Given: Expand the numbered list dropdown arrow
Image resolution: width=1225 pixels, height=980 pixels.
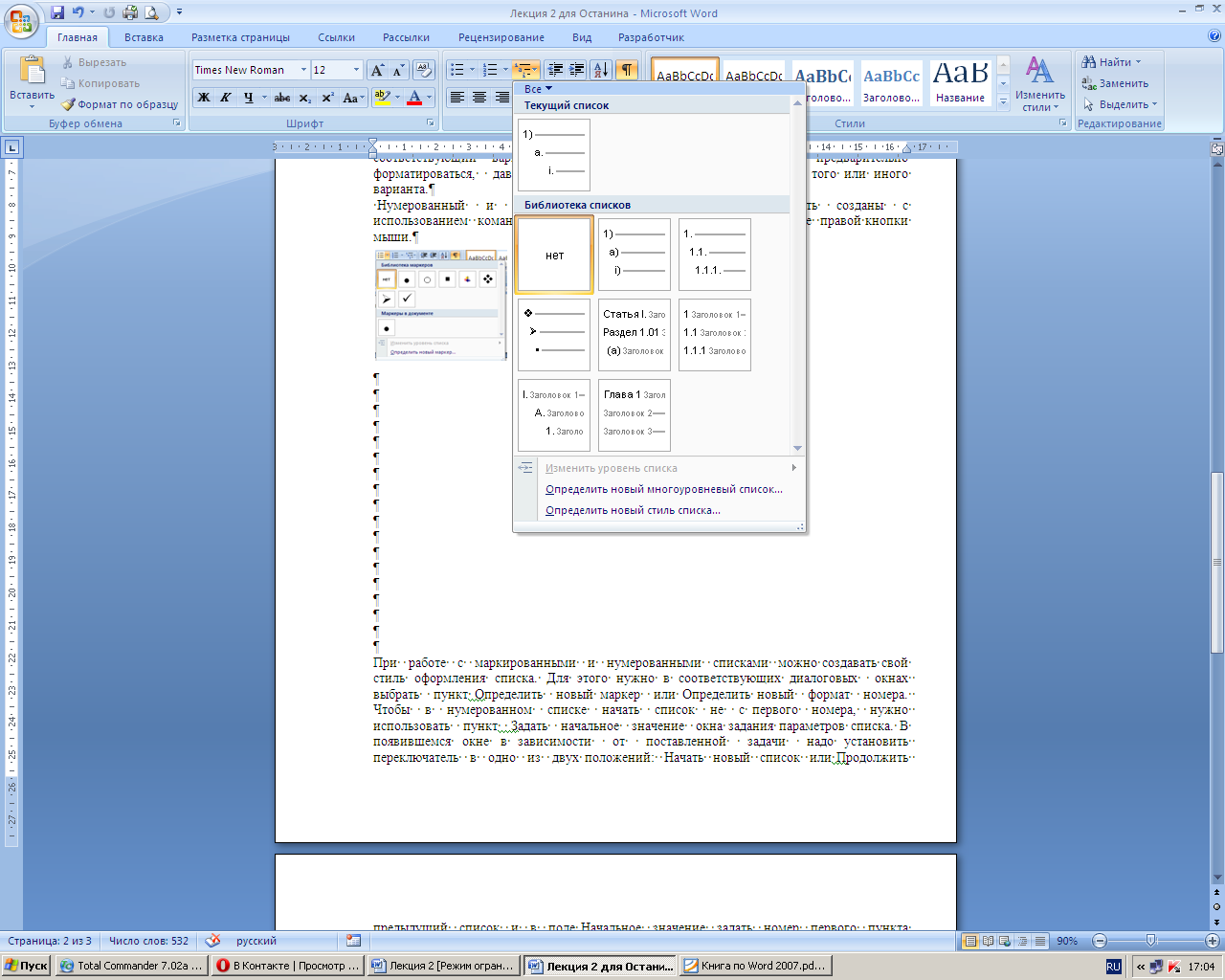Looking at the screenshot, I should pos(505,70).
